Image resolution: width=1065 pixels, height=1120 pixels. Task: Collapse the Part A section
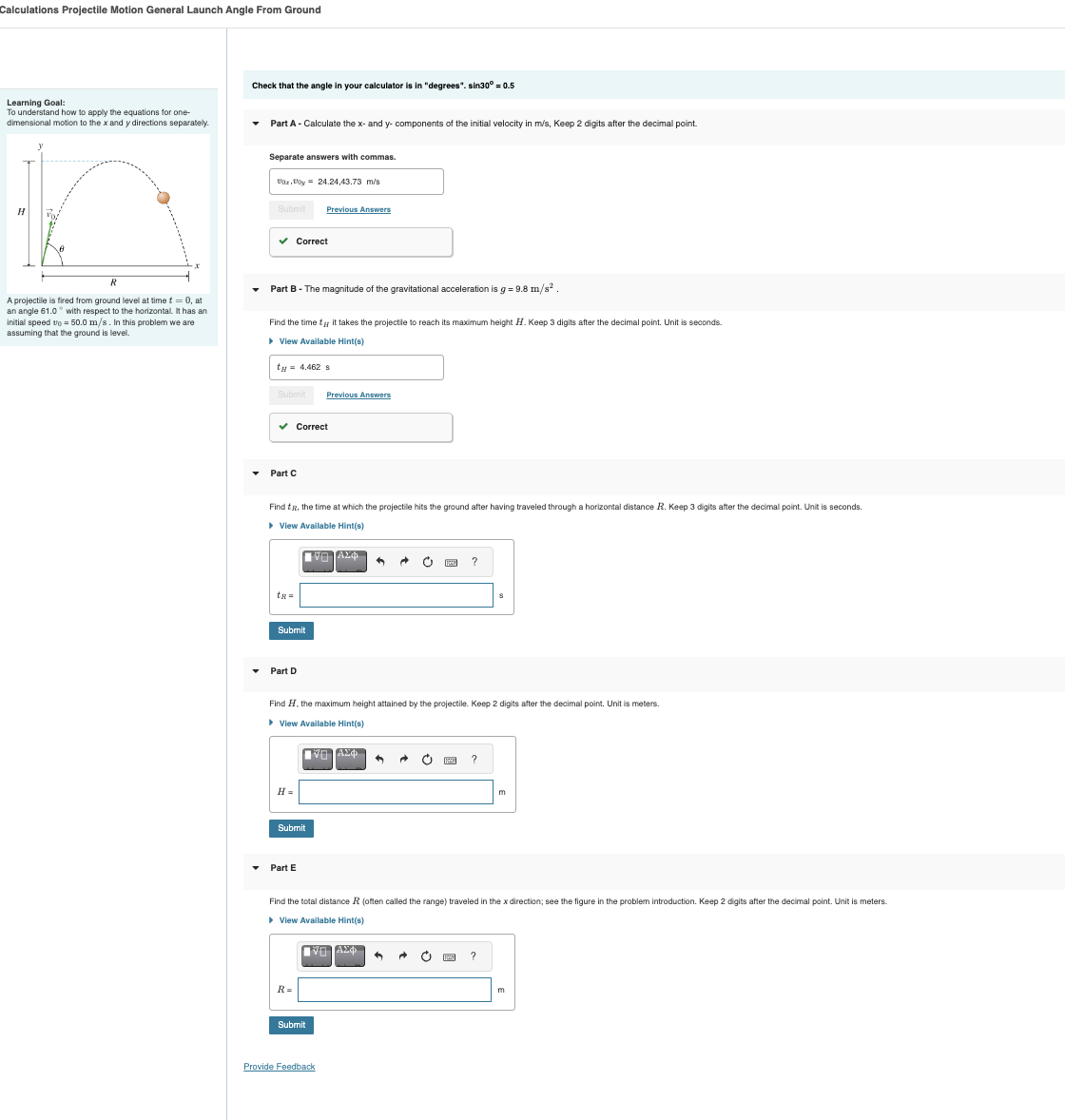click(x=255, y=123)
